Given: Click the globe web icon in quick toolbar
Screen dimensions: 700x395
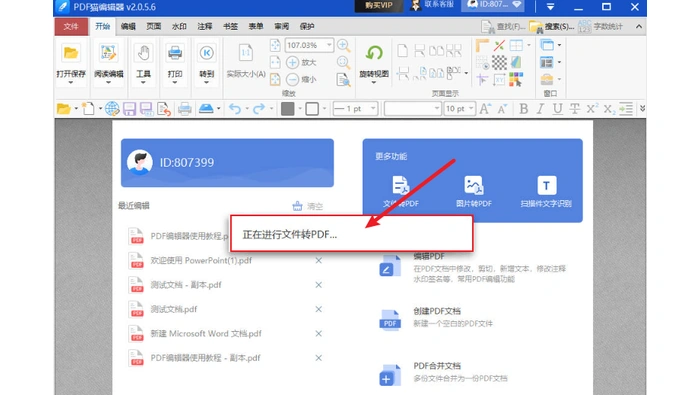Looking at the screenshot, I should coord(112,108).
